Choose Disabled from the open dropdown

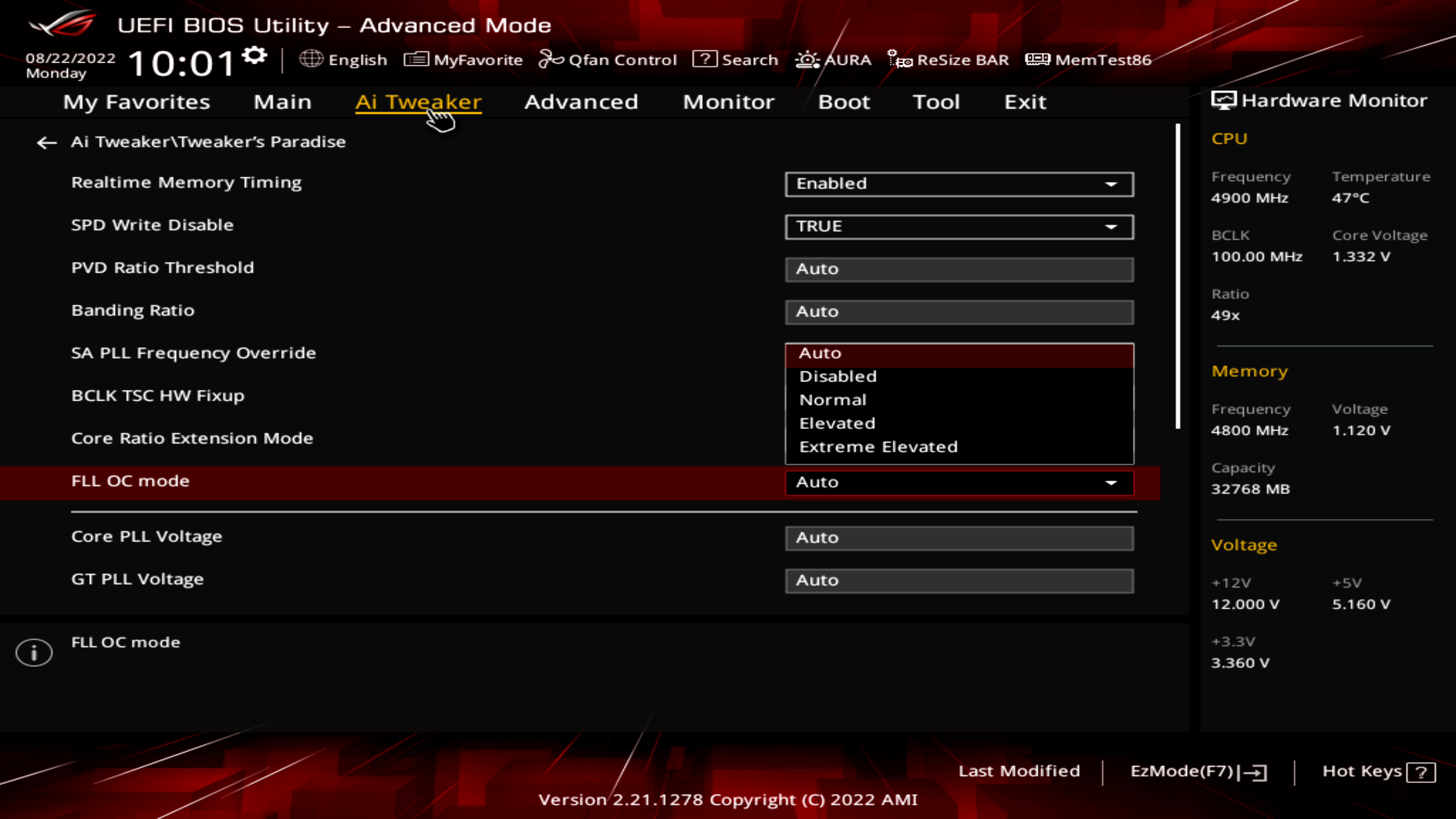[838, 377]
